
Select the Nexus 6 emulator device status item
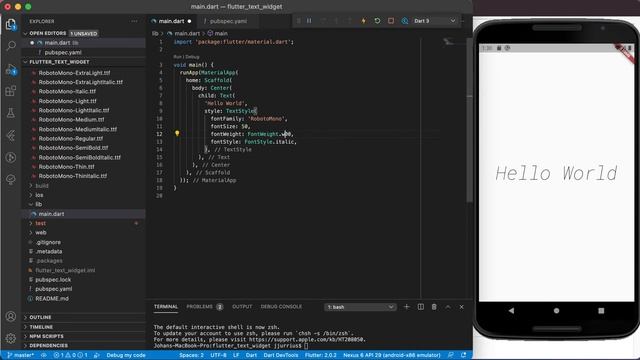(x=391, y=355)
